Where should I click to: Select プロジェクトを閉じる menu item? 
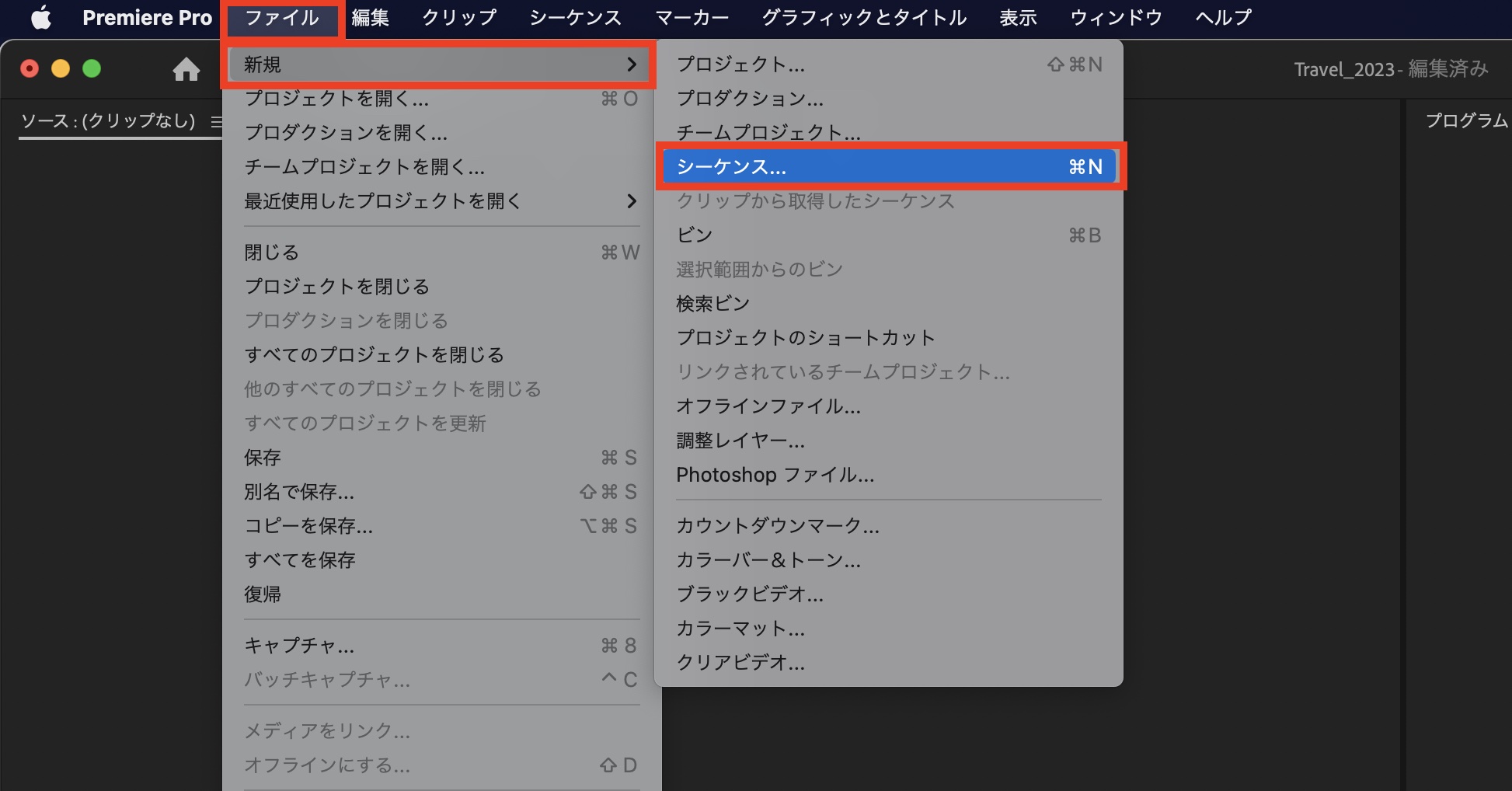442,287
